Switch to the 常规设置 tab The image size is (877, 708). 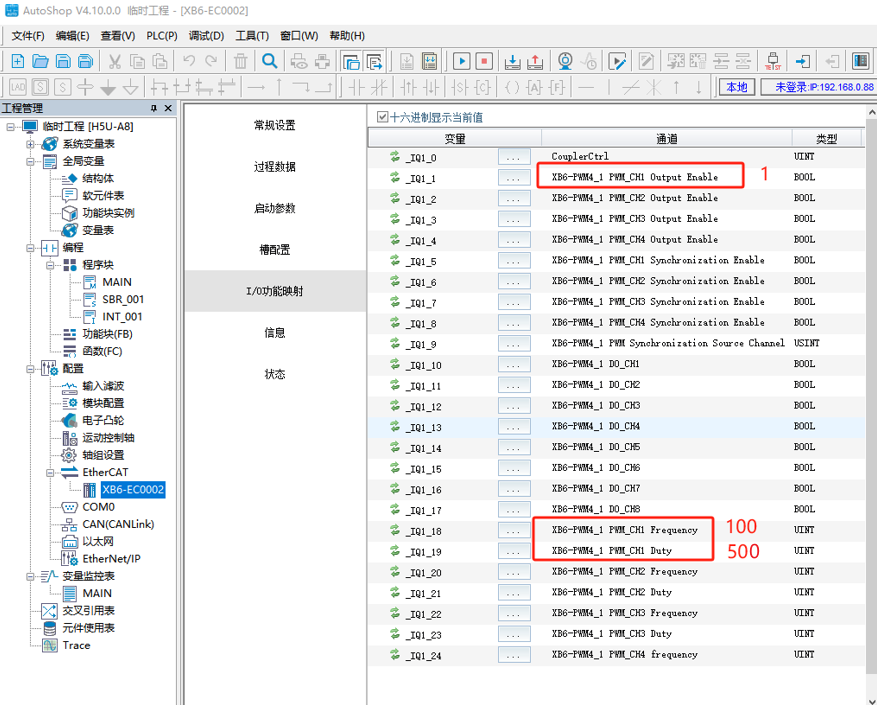[275, 125]
